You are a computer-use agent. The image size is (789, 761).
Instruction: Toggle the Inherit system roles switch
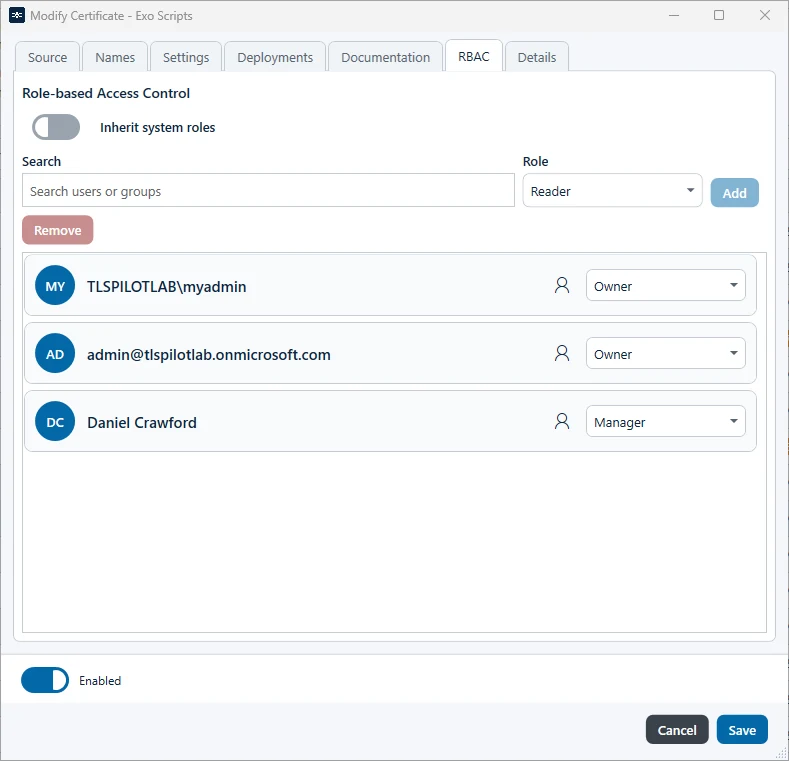point(56,127)
